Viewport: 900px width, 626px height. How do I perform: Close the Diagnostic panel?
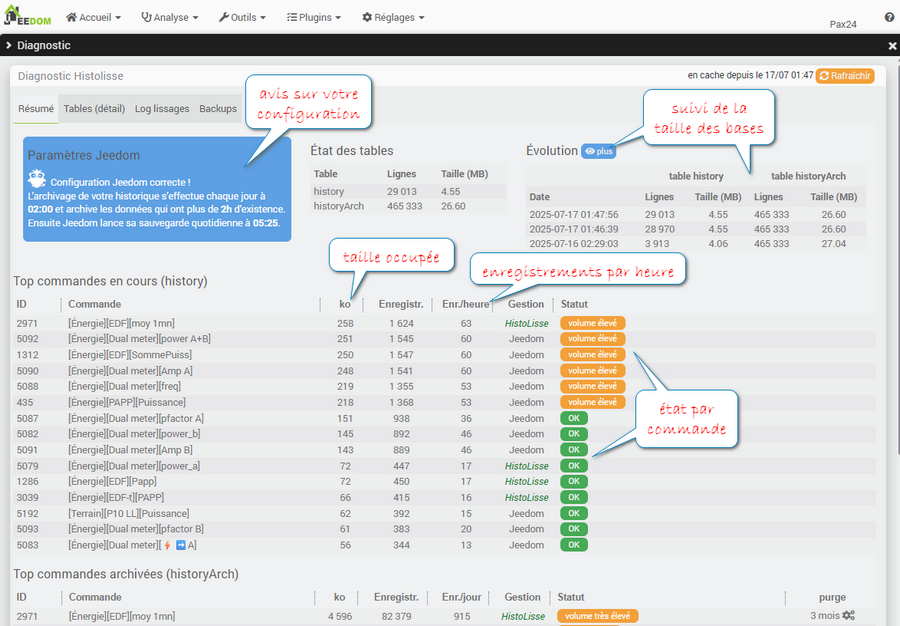pyautogui.click(x=892, y=45)
